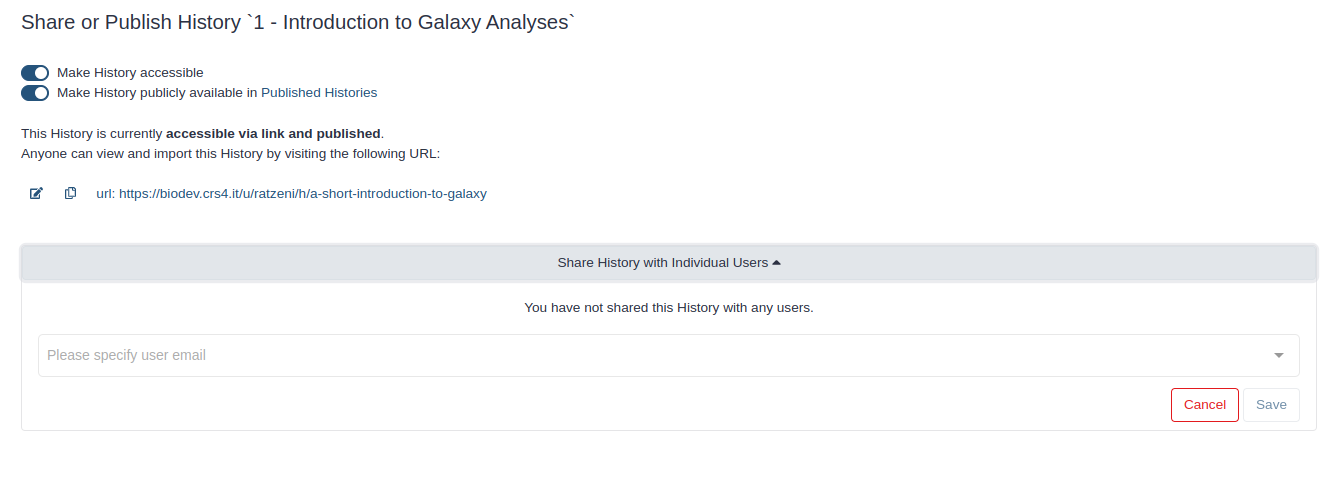Click the "Make History accessible" label text
Screen dimensions: 1329x501
130,73
